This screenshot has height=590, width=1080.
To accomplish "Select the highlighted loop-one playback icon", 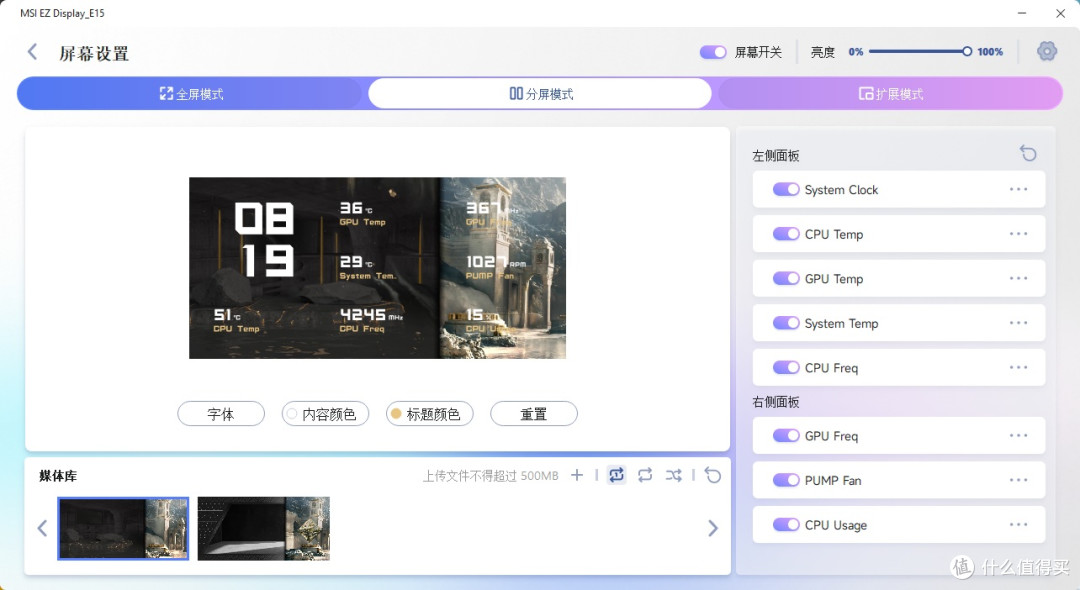I will 616,475.
